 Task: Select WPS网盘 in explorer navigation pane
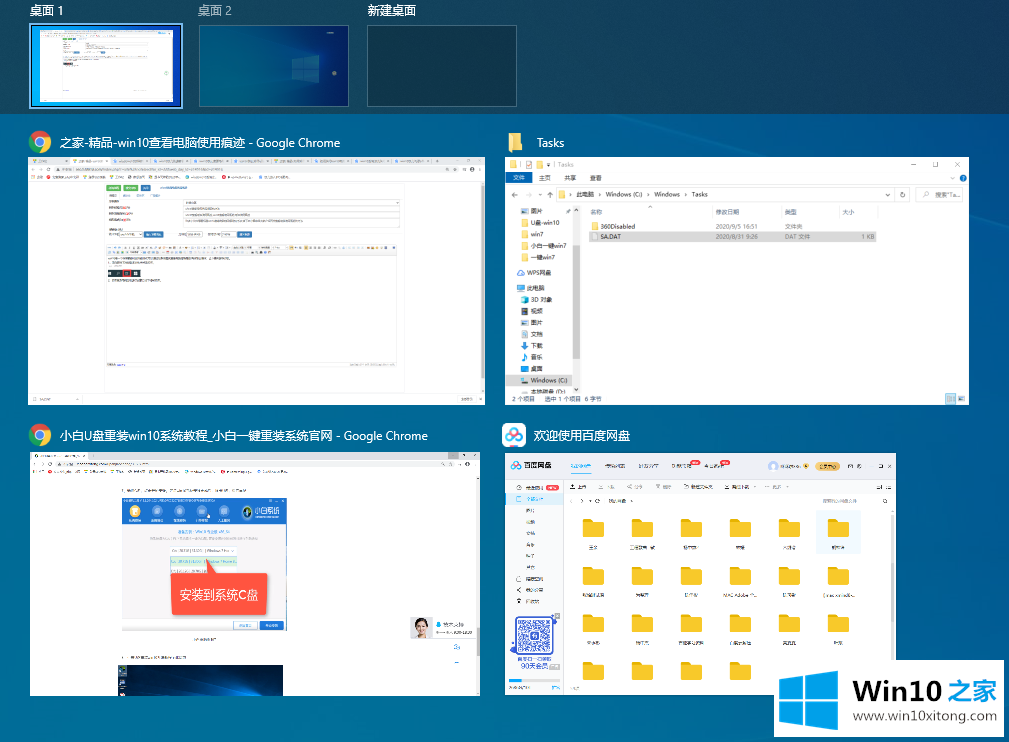pos(534,273)
